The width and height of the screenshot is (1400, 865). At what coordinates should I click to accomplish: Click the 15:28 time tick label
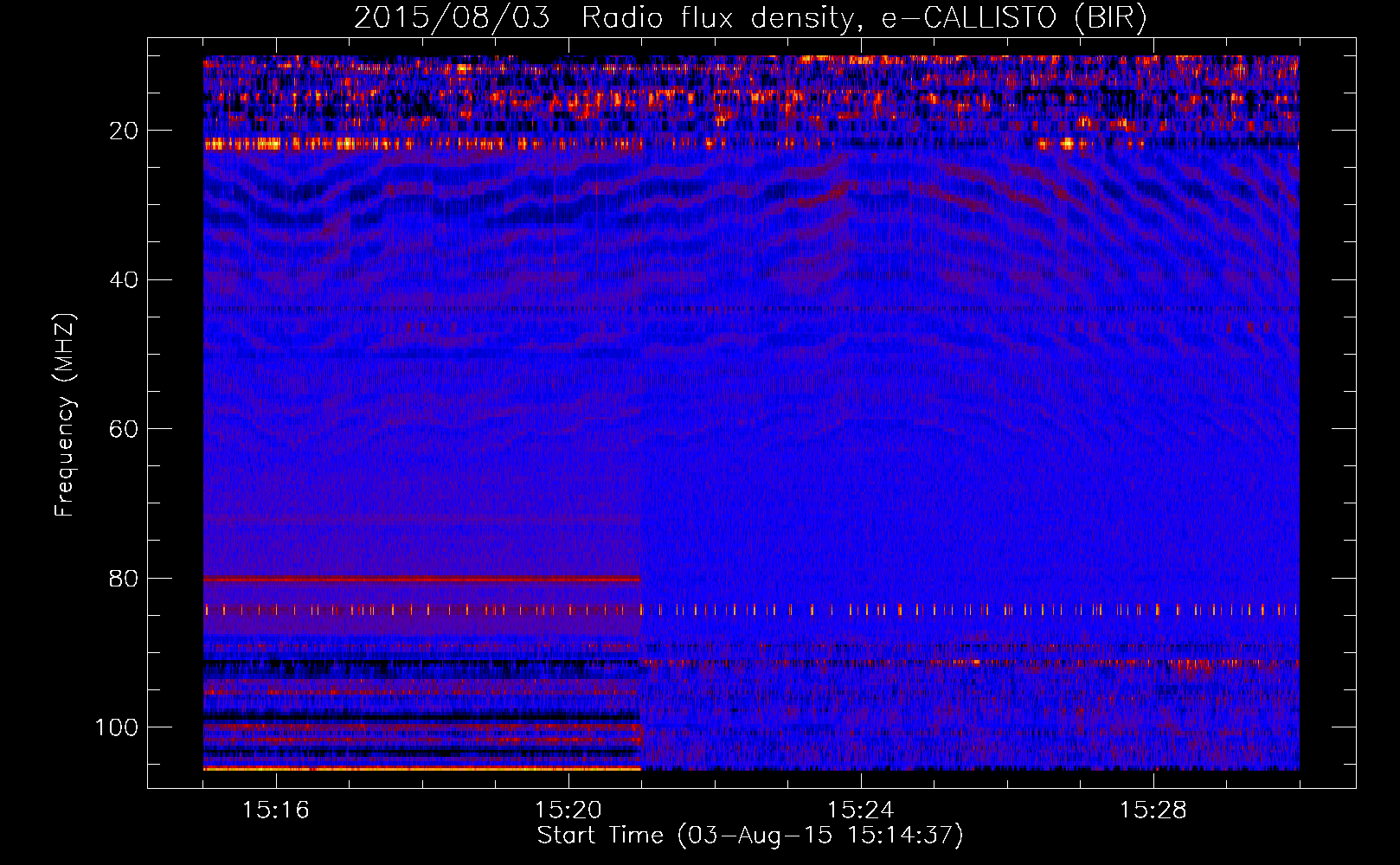(1153, 811)
